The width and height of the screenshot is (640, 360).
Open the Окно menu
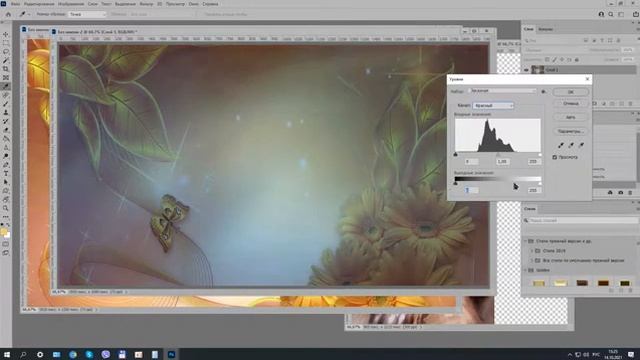point(193,4)
